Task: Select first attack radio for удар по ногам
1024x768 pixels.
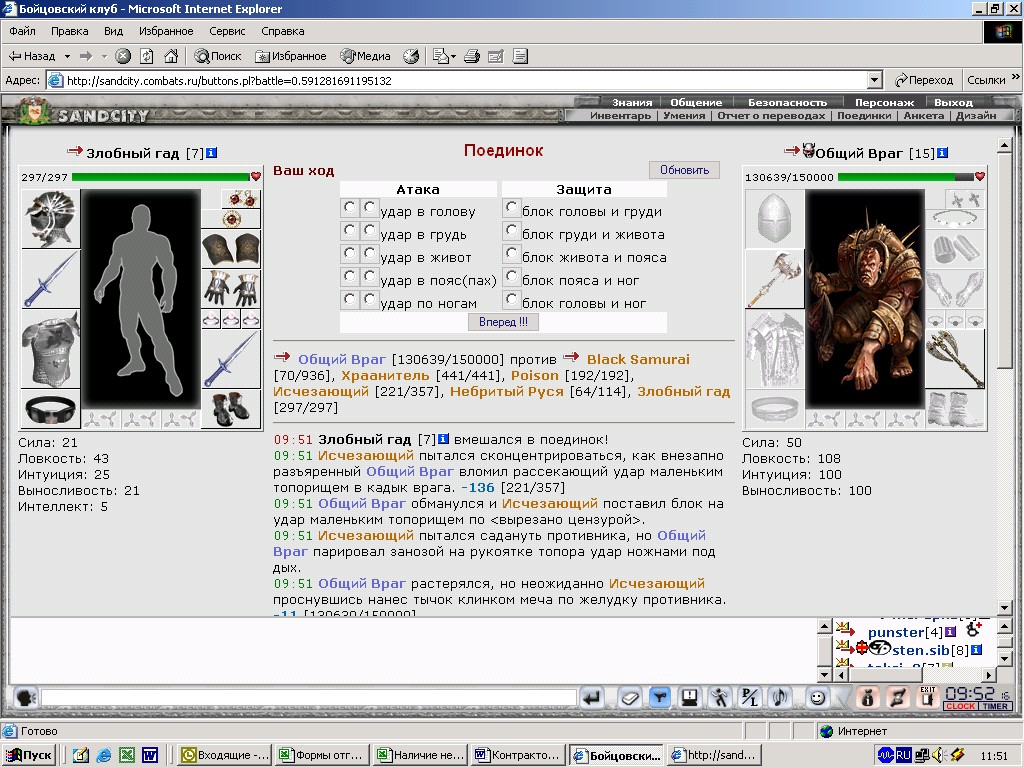Action: [349, 298]
